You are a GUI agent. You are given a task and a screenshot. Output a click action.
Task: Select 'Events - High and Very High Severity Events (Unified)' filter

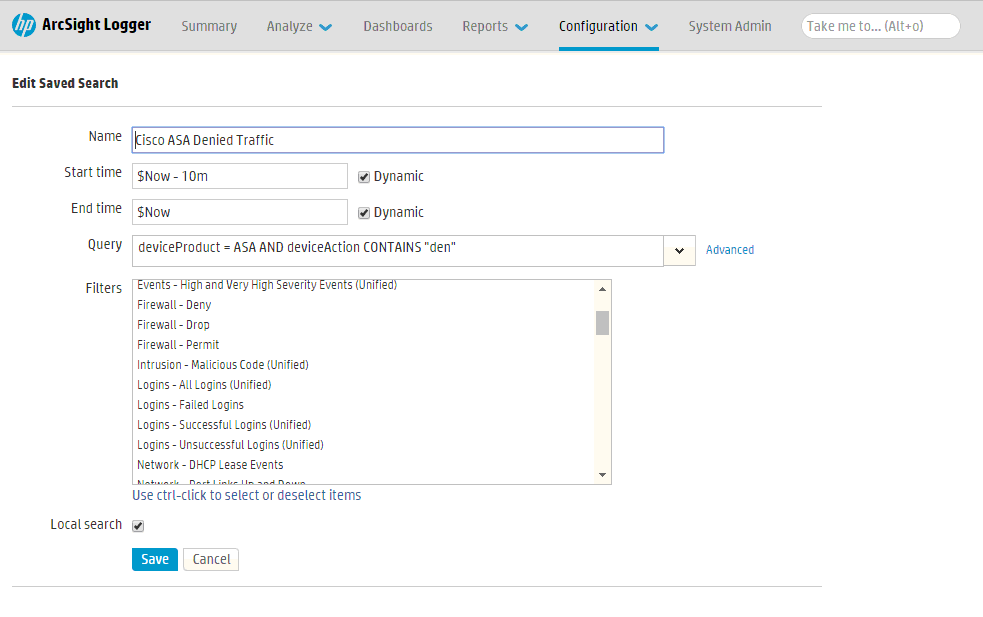tap(267, 285)
